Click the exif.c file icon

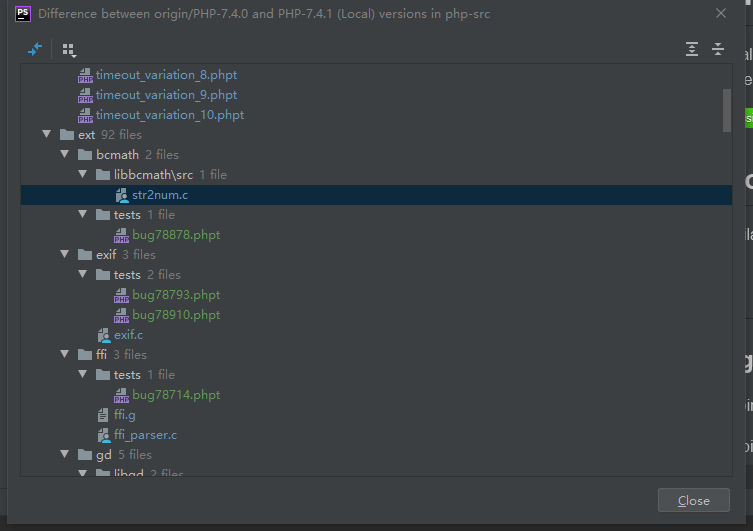104,335
